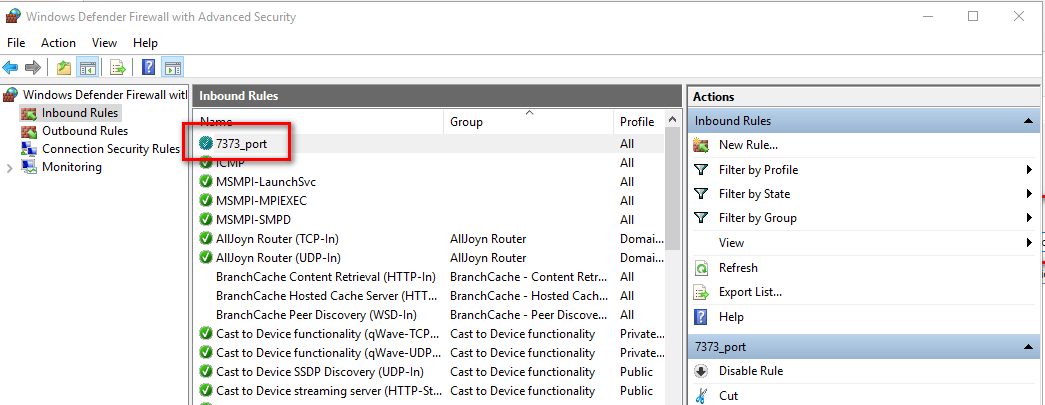Image resolution: width=1045 pixels, height=405 pixels.
Task: Toggle Show/Hide Console Tree toolbar icon
Action: click(87, 67)
